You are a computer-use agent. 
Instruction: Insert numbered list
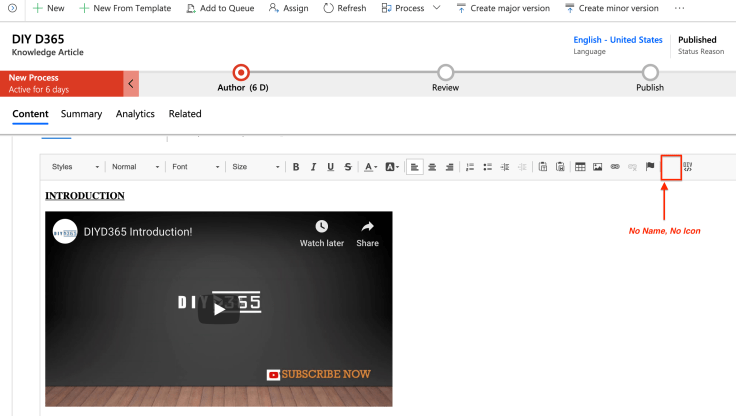[470, 167]
